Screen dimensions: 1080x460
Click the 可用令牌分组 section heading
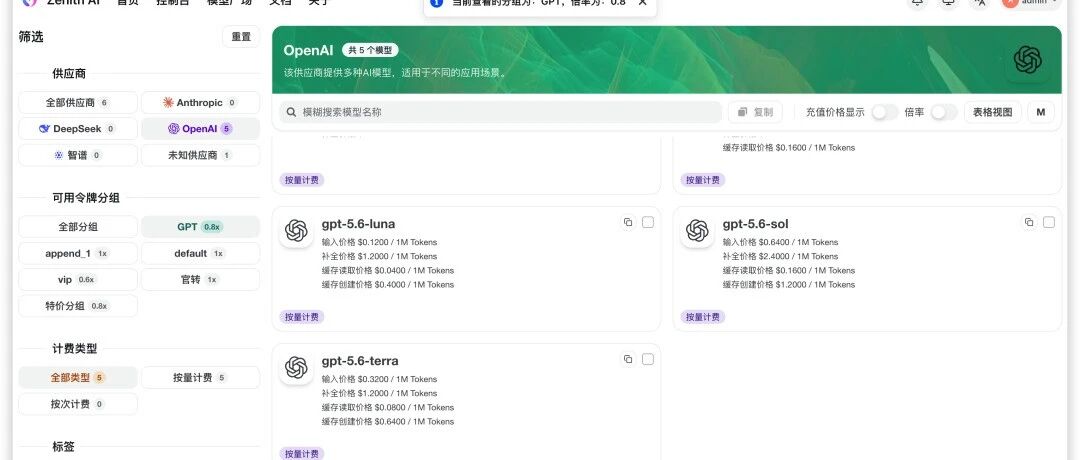[x=86, y=198]
